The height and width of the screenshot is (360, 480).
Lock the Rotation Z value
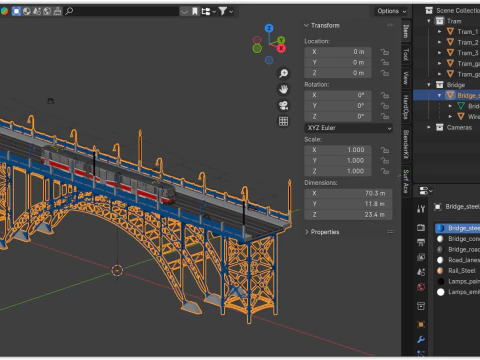[x=385, y=117]
